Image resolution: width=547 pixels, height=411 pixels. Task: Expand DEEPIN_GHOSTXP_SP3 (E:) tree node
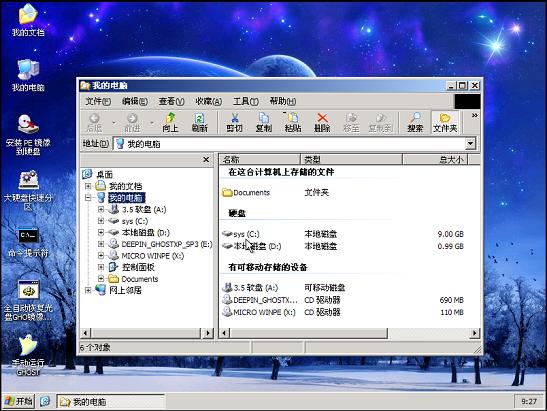tap(101, 244)
